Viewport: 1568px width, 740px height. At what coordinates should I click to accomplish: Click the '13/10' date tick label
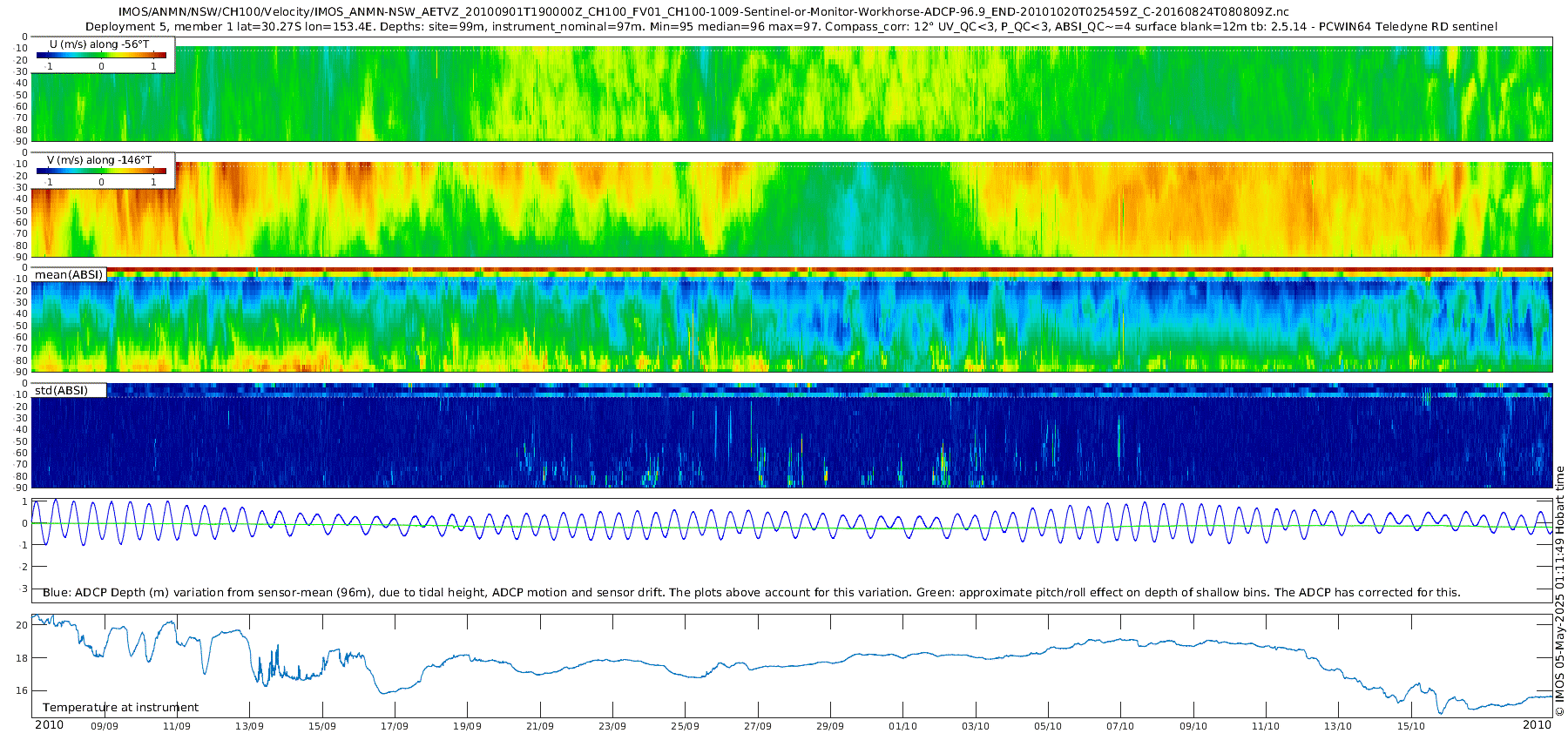point(1338,726)
